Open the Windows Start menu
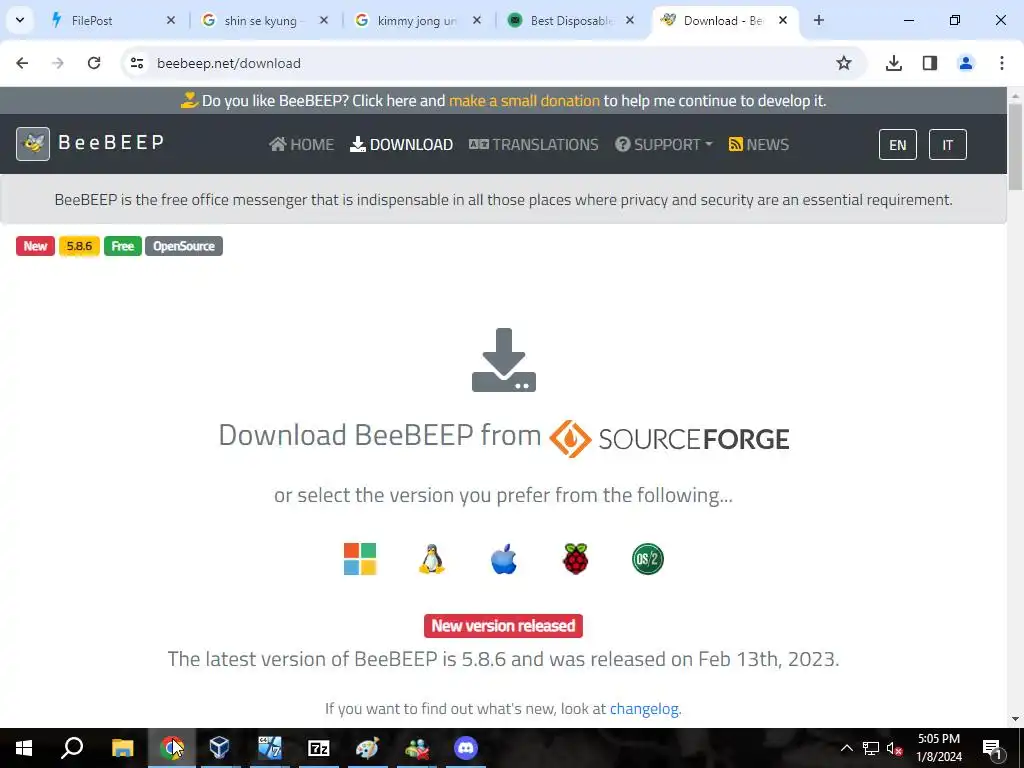The image size is (1024, 768). tap(24, 748)
